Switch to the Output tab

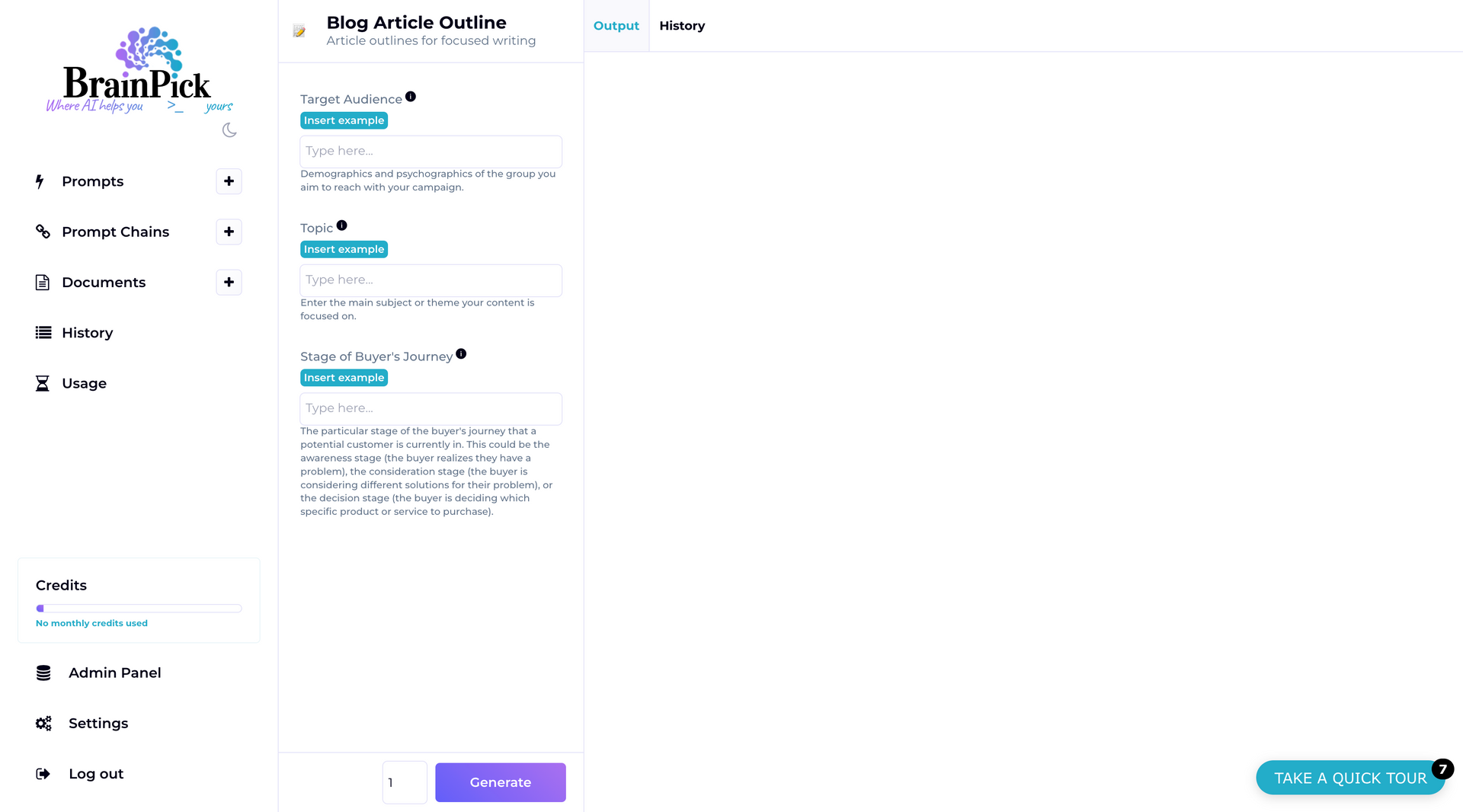616,26
